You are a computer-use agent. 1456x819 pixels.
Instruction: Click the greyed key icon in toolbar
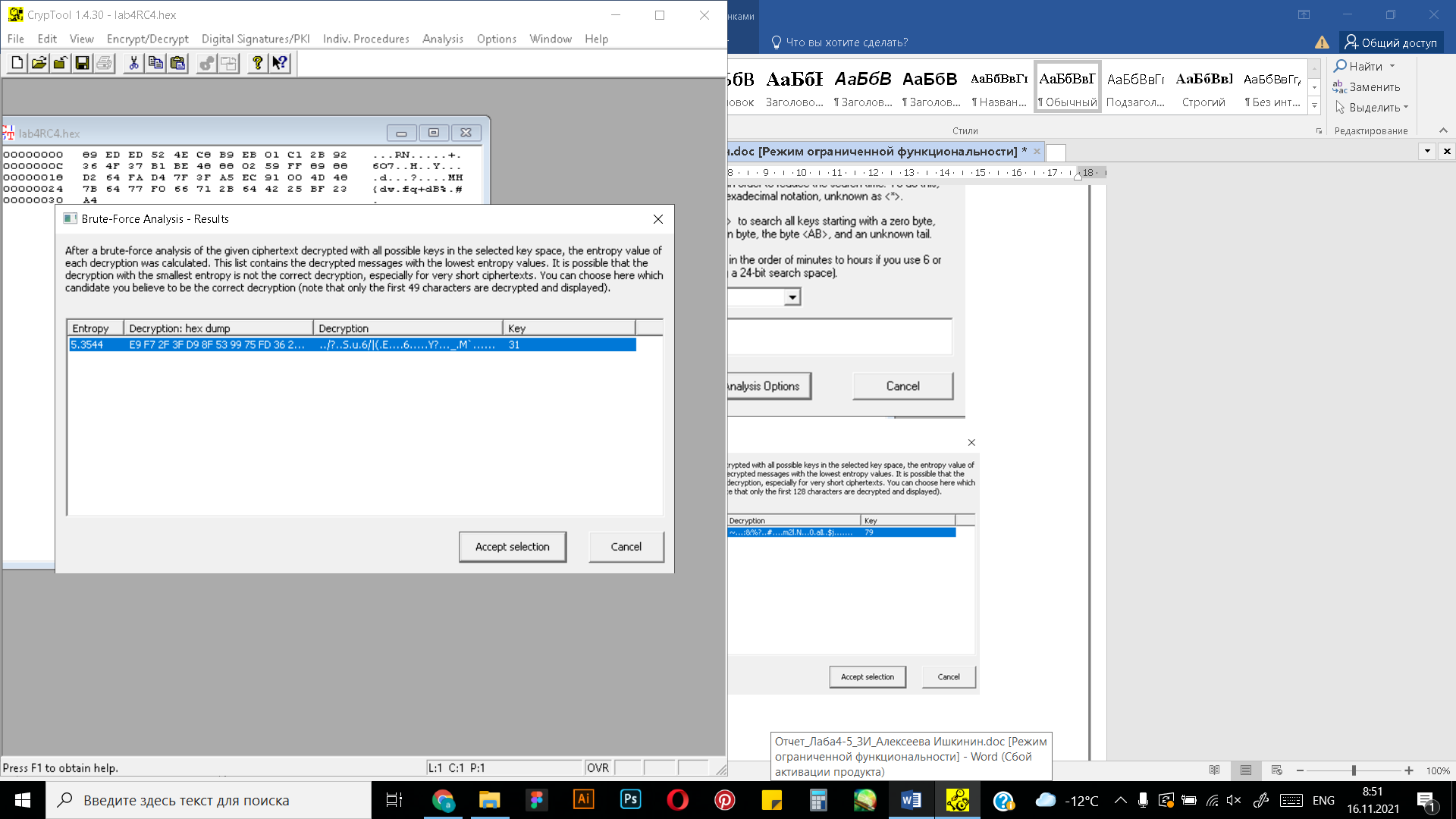206,63
